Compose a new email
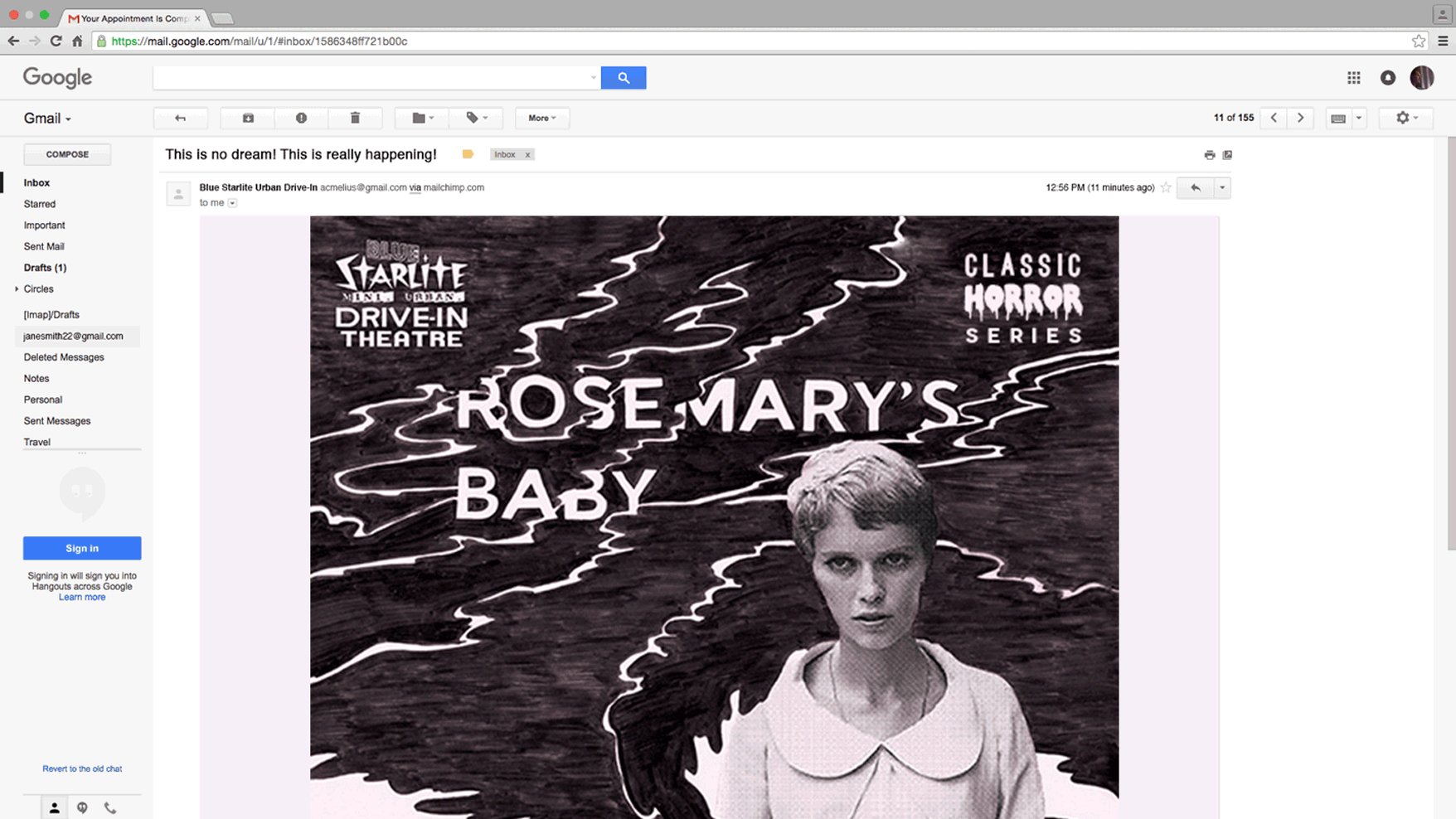Screen dimensions: 1456x819 67,154
